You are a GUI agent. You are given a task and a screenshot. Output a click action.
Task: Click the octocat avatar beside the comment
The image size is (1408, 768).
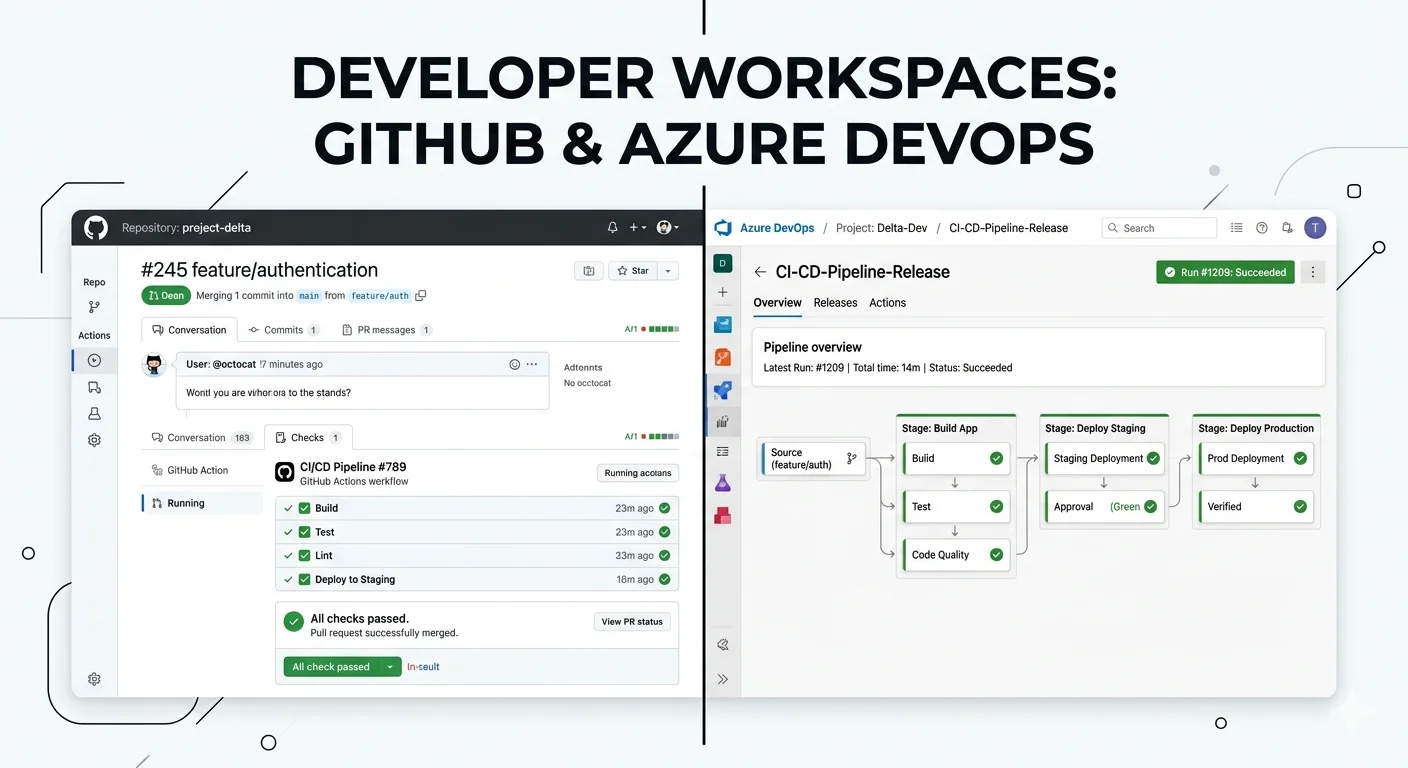154,364
